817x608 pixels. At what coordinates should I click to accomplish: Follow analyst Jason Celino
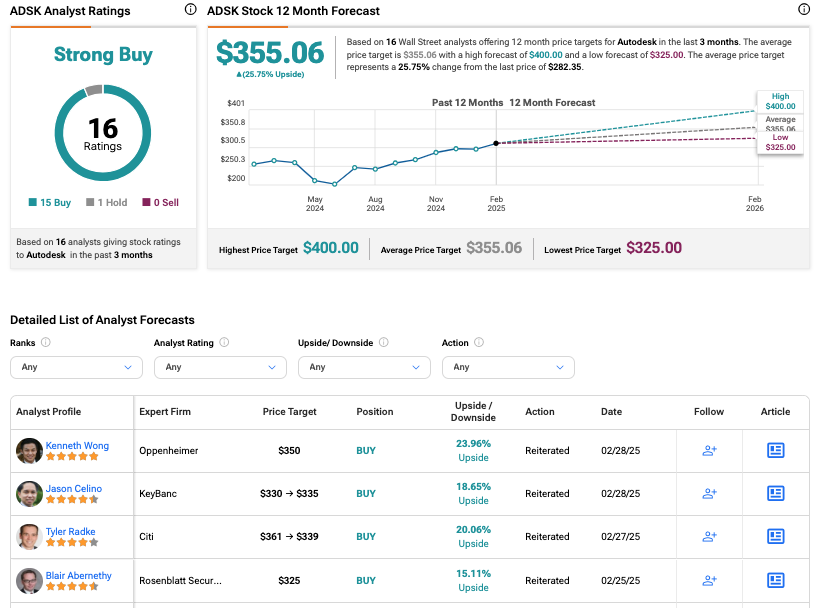pos(709,493)
